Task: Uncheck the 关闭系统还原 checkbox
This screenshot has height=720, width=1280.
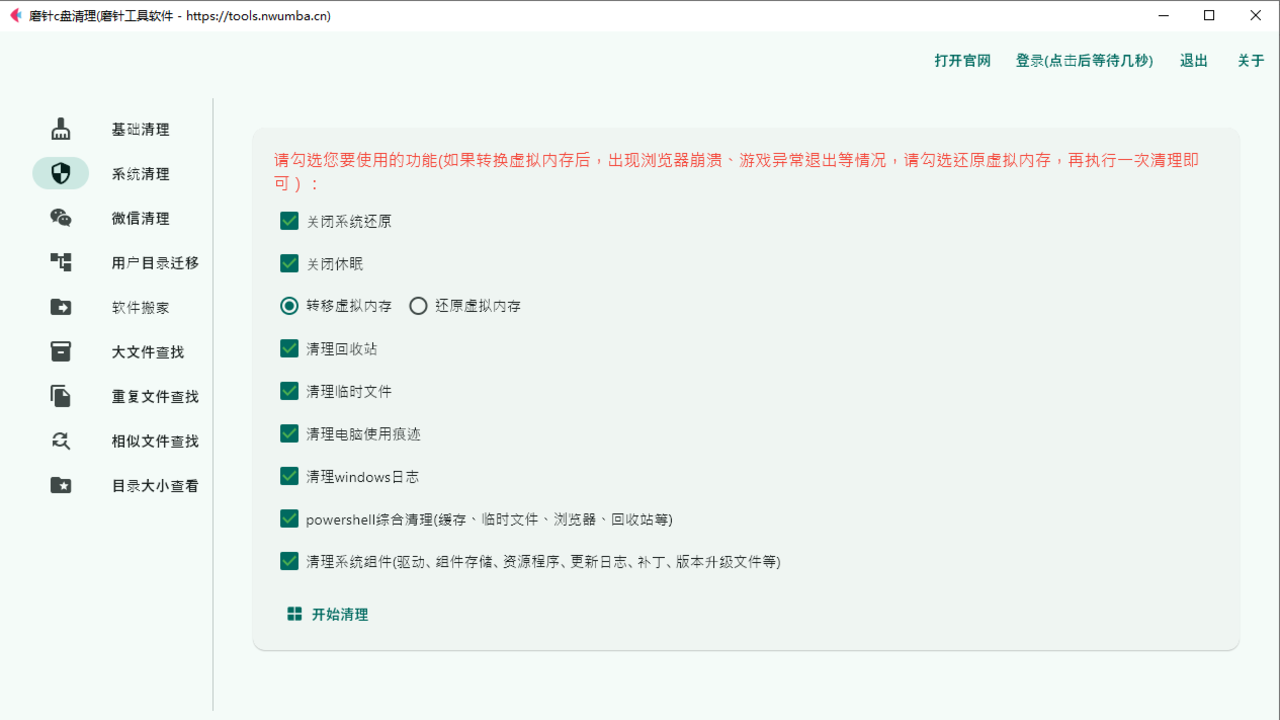Action: pyautogui.click(x=289, y=221)
